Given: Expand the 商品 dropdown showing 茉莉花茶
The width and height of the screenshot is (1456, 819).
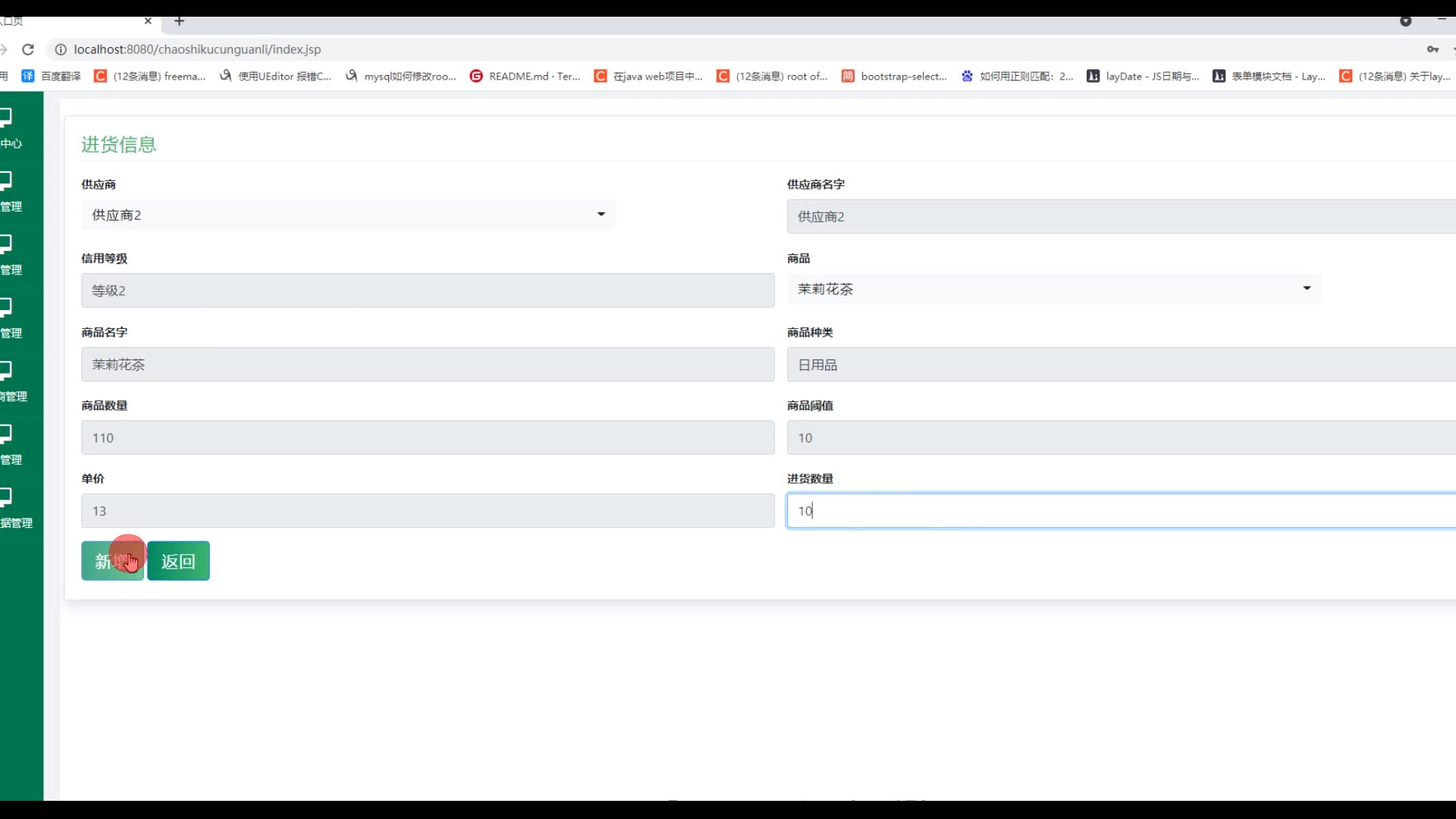Looking at the screenshot, I should [x=1053, y=289].
